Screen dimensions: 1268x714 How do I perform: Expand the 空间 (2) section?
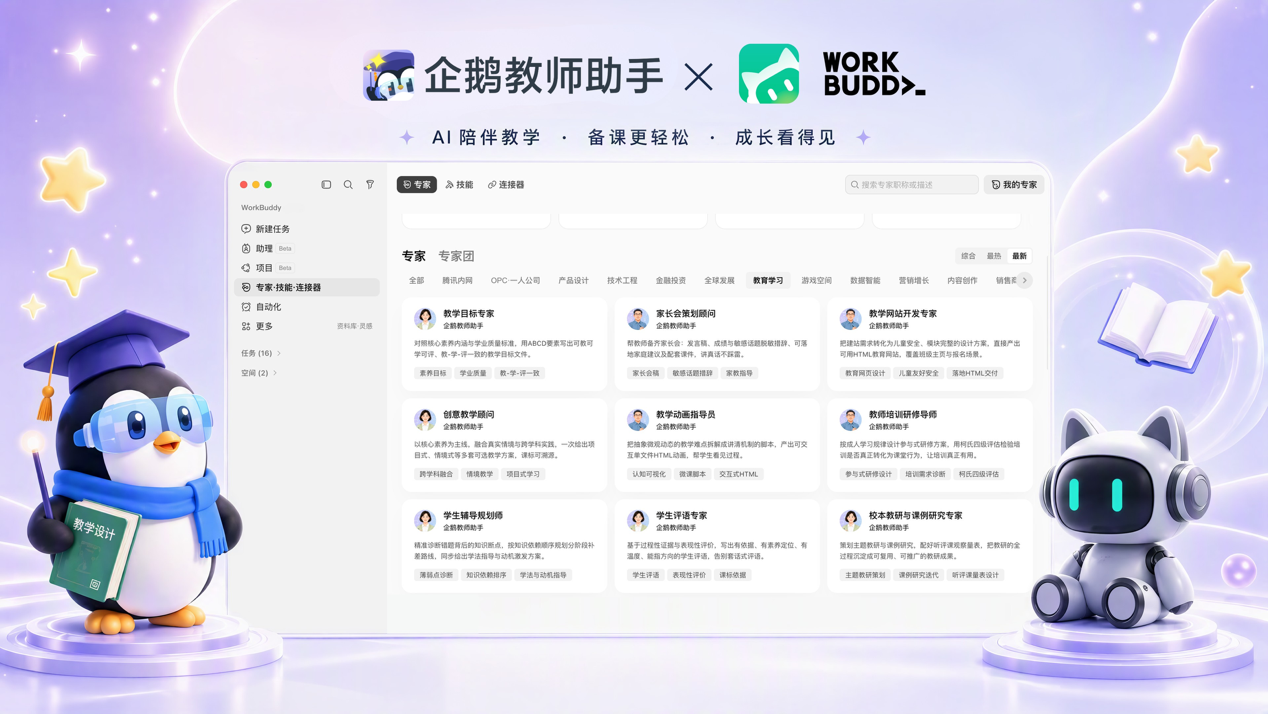point(259,373)
